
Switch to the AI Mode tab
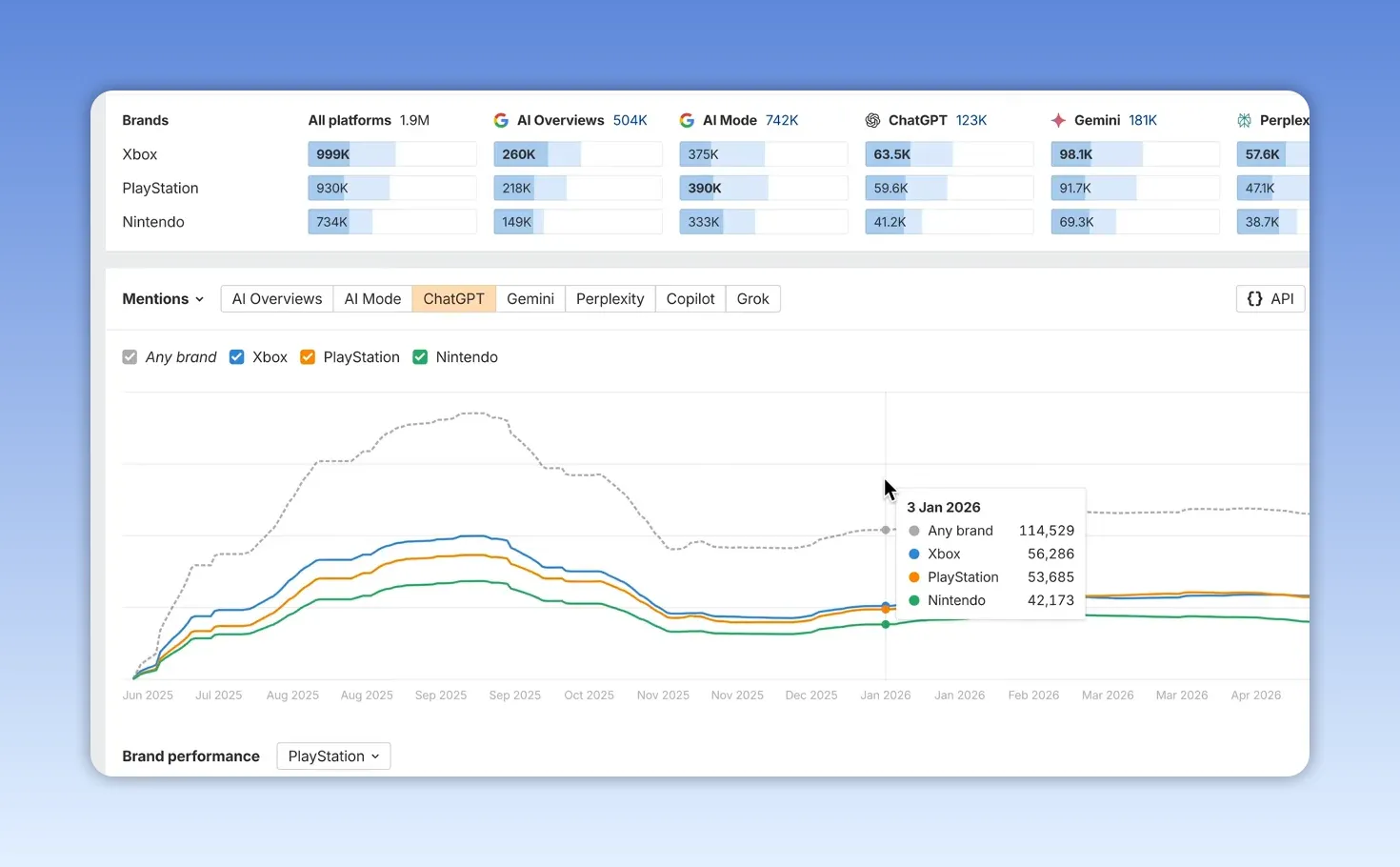tap(372, 299)
